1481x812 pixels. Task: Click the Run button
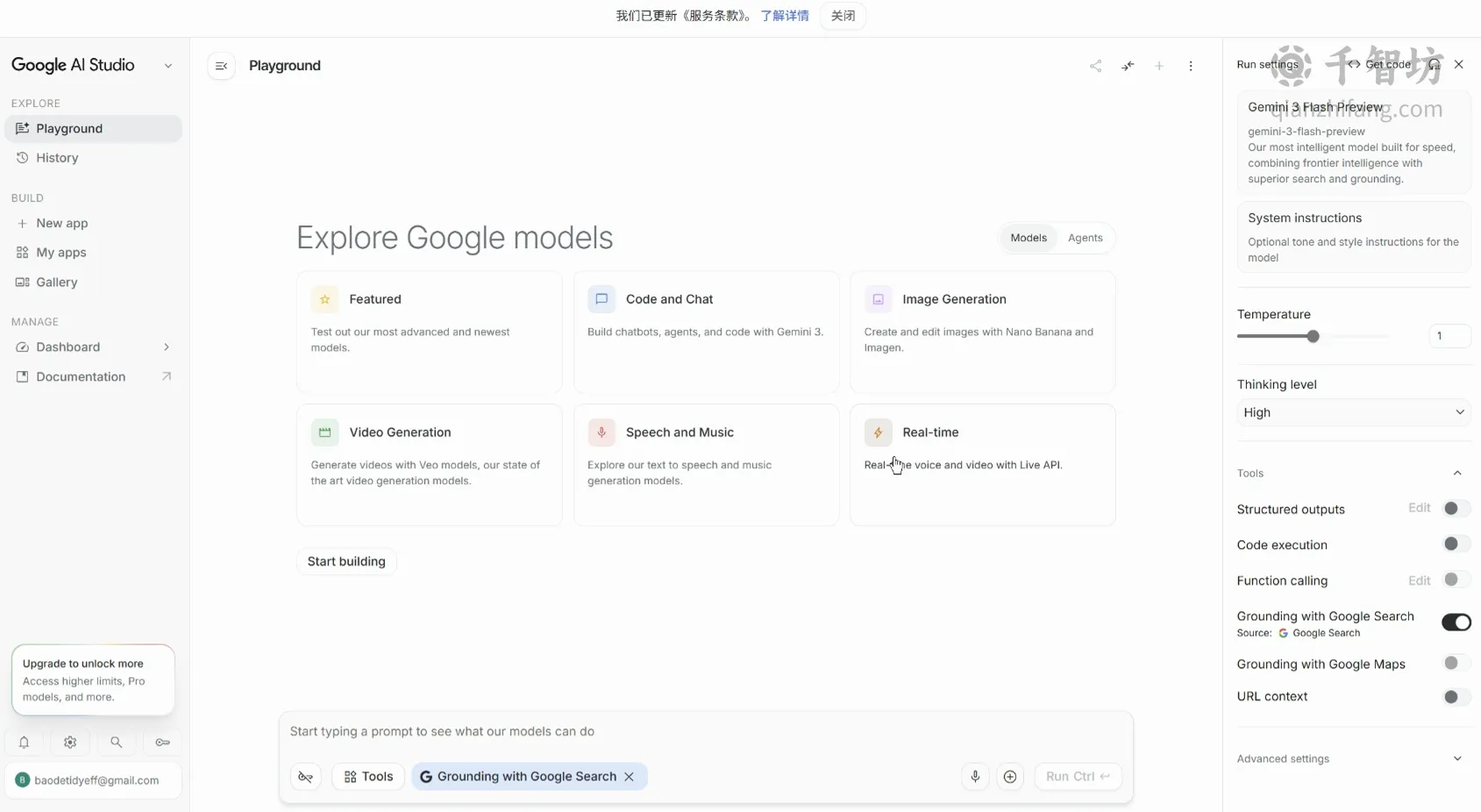point(1078,776)
